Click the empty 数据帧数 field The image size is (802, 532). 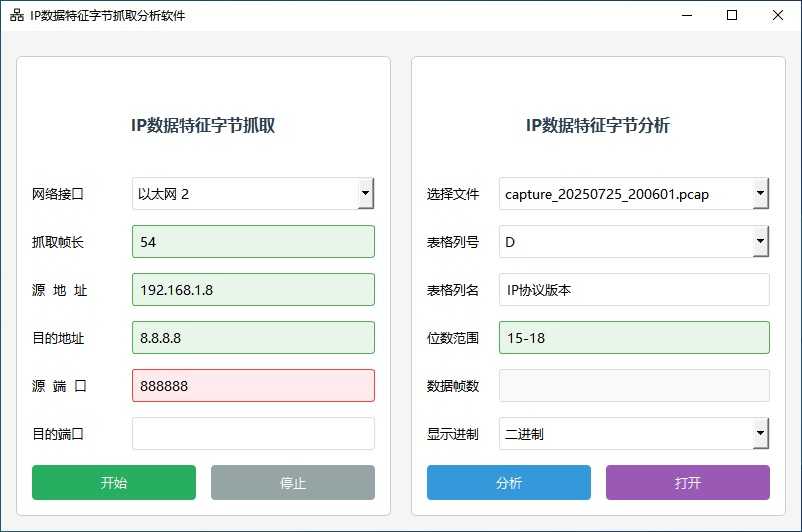pyautogui.click(x=634, y=386)
